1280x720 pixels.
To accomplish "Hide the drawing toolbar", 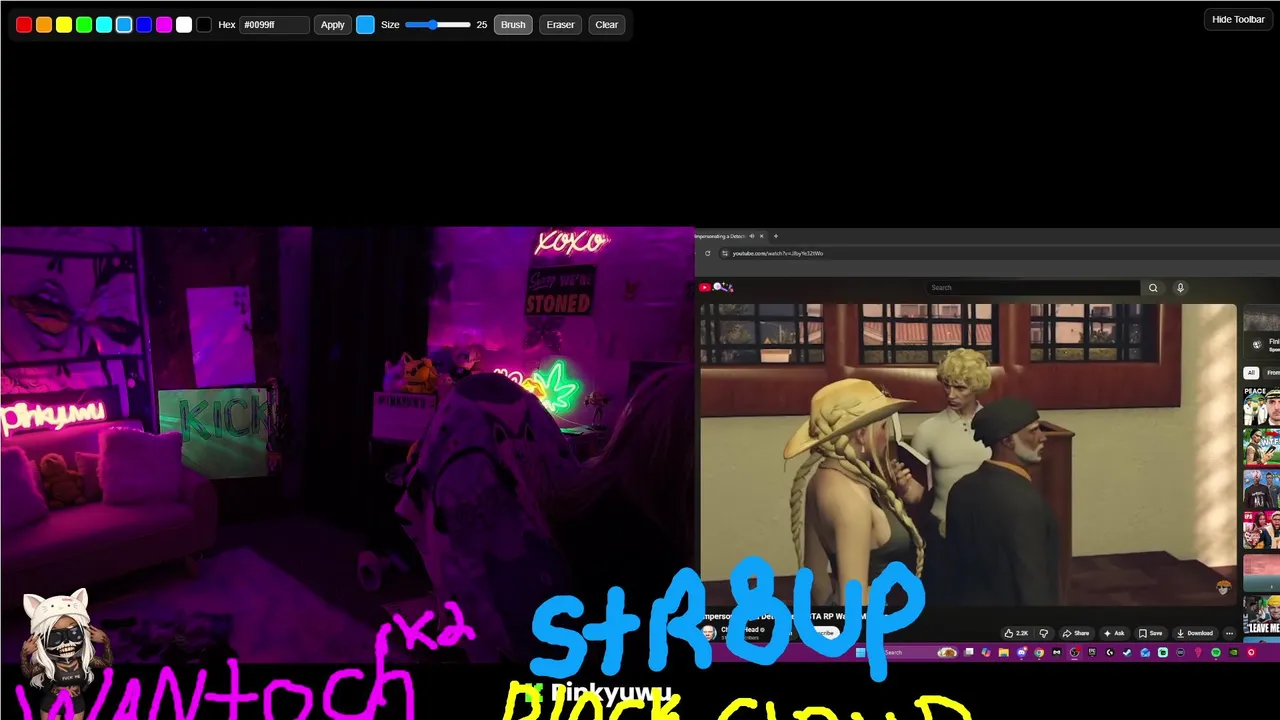I will (x=1238, y=19).
